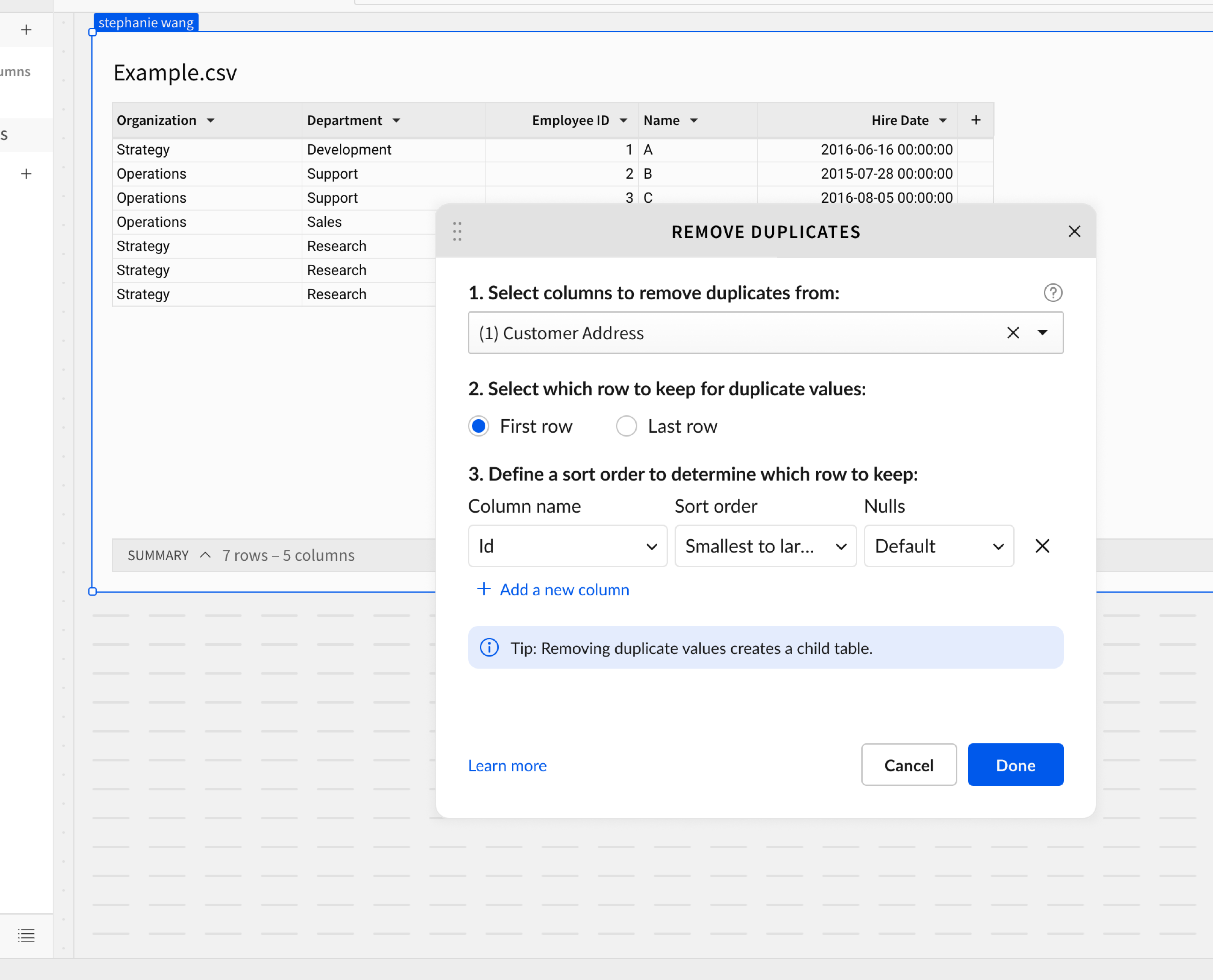Open the Hire Date column header menu

(943, 121)
